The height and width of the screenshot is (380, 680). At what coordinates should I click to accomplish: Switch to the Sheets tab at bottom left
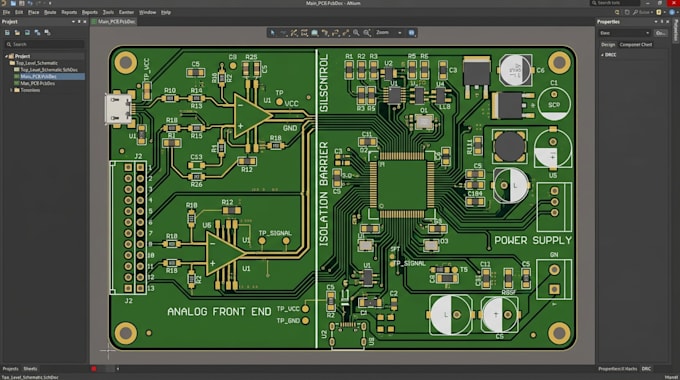pyautogui.click(x=30, y=369)
